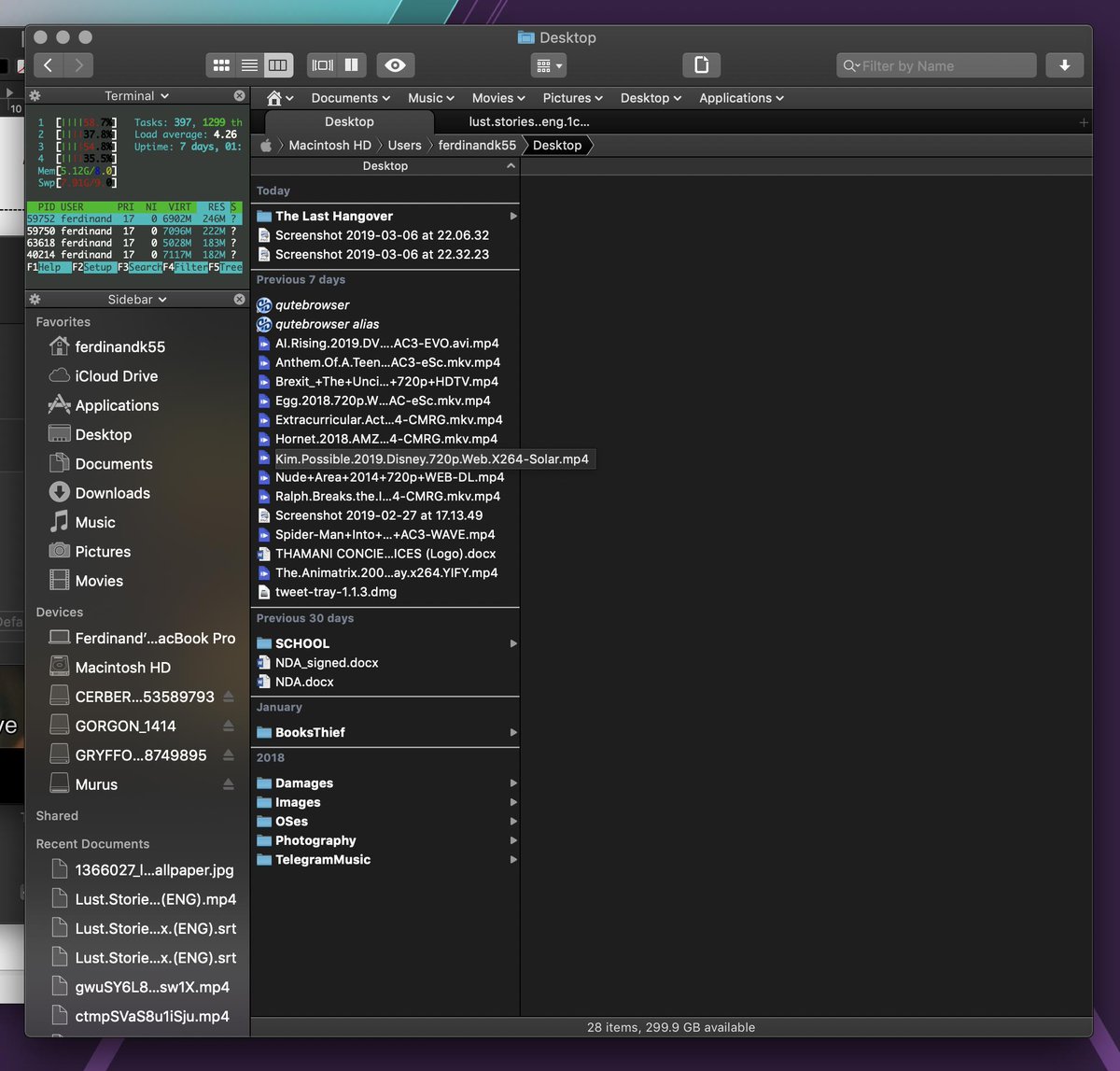
Task: Switch to the lust.stories..eng tab
Action: point(529,121)
